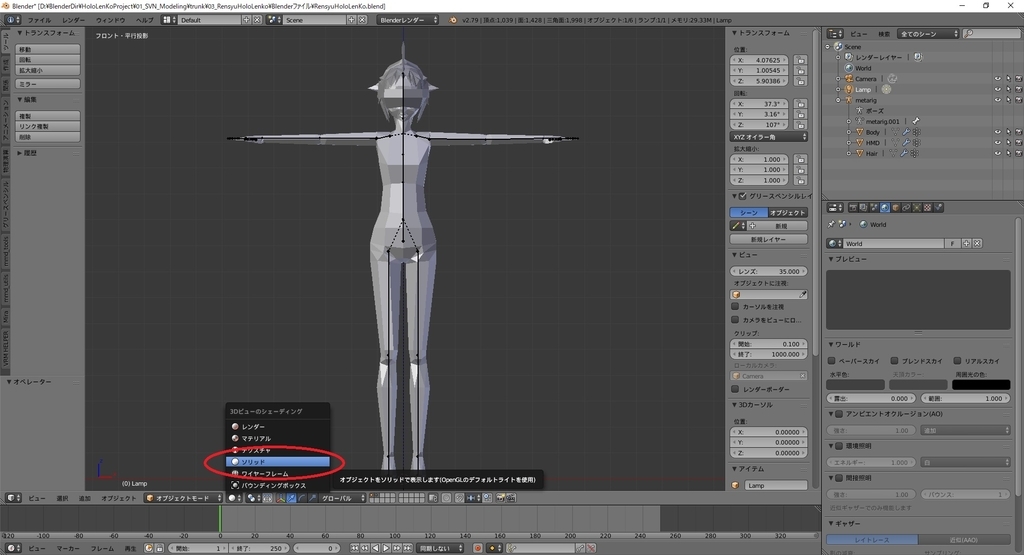Screen dimensions: 1024x555
Task: Hide the Camera using its eye icon
Action: click(x=997, y=78)
